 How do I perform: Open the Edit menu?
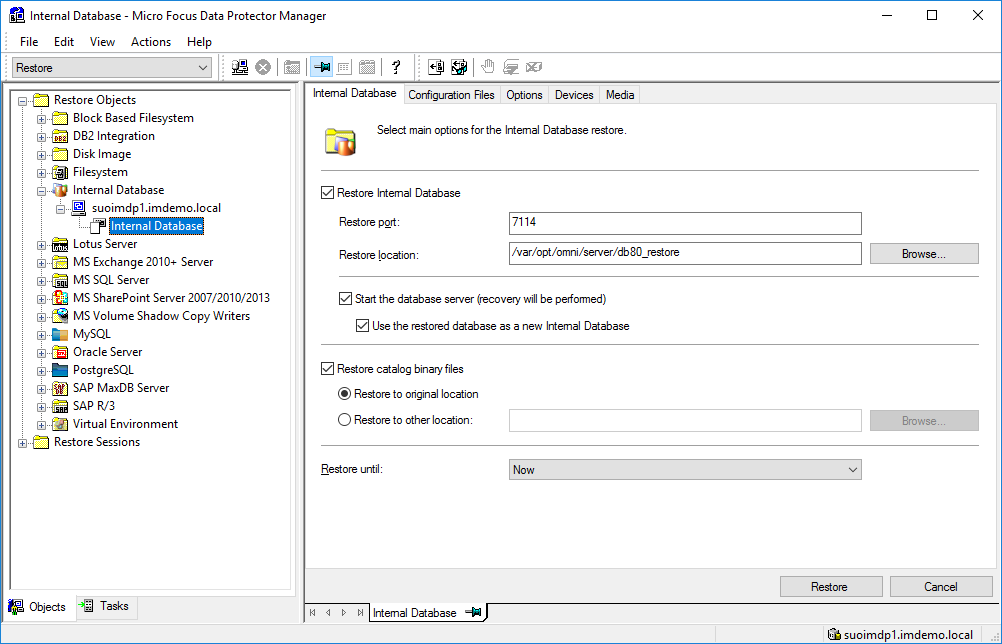tap(64, 42)
